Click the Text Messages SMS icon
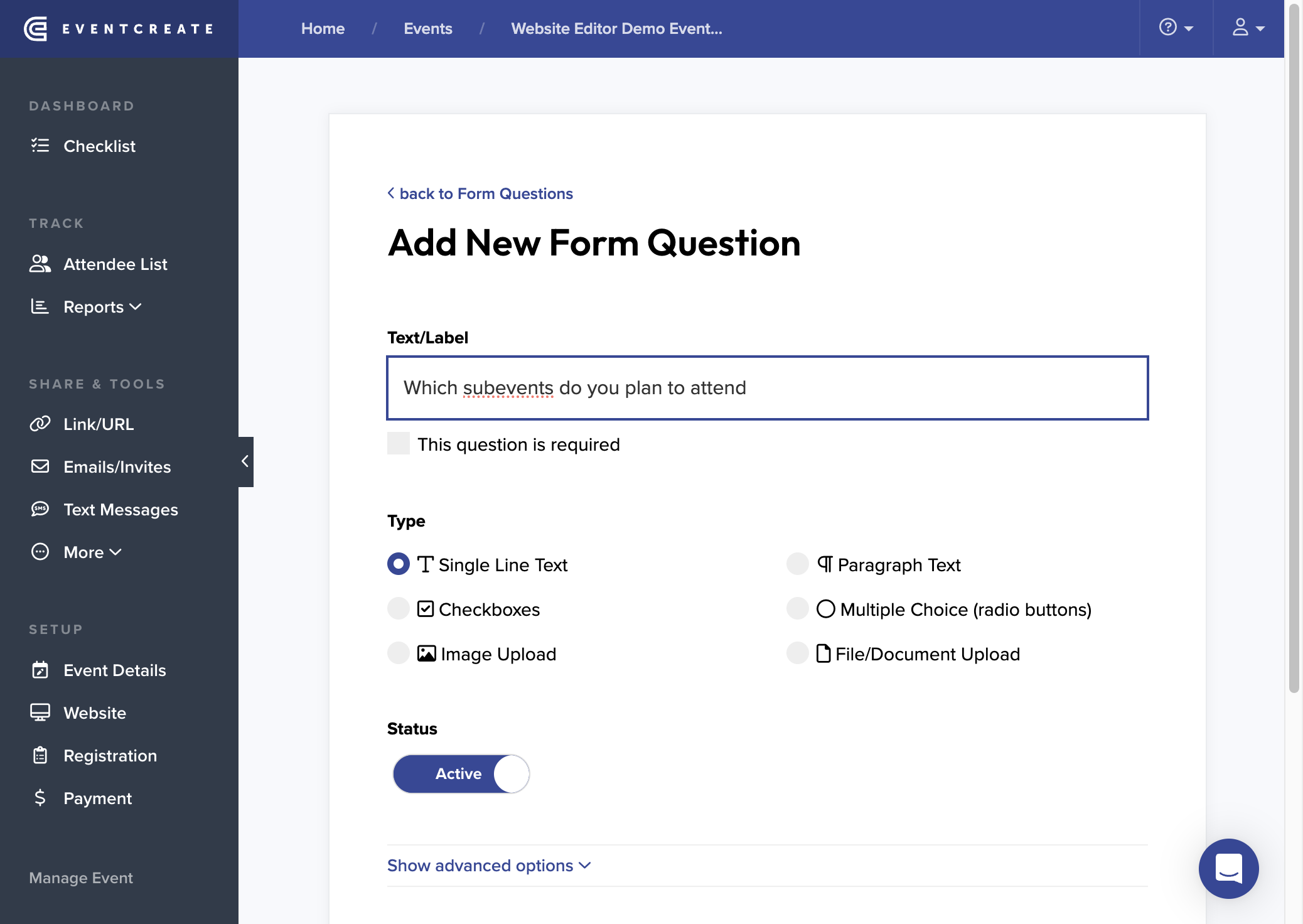This screenshot has height=924, width=1303. [40, 509]
